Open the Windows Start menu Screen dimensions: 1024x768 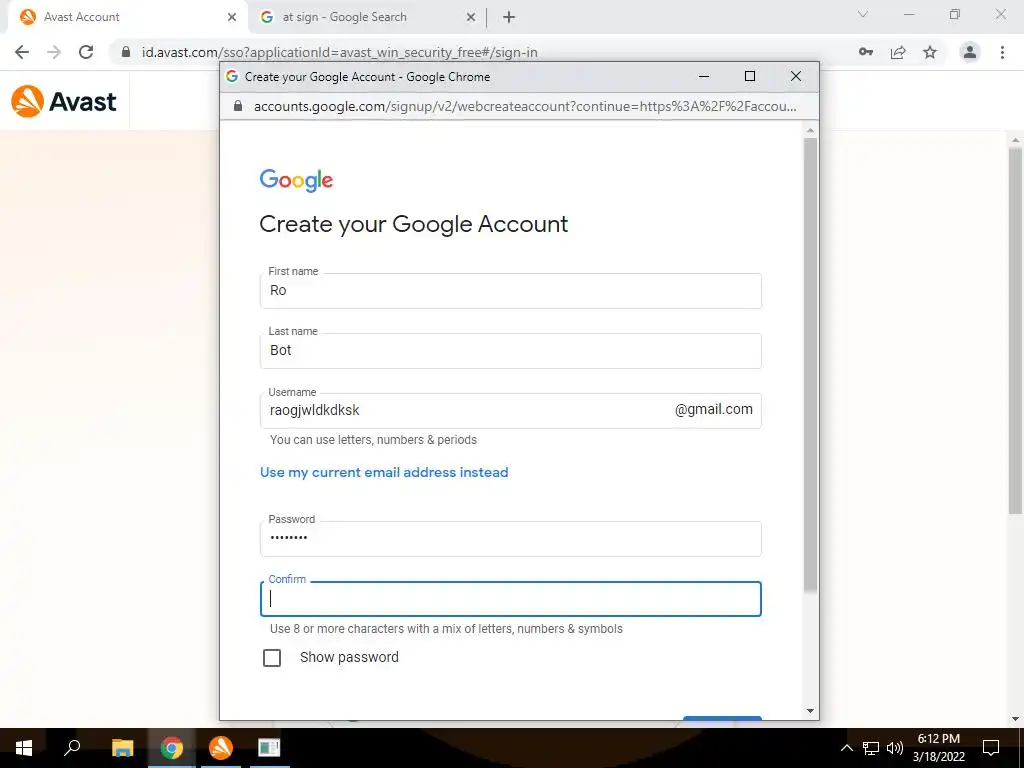(24, 748)
